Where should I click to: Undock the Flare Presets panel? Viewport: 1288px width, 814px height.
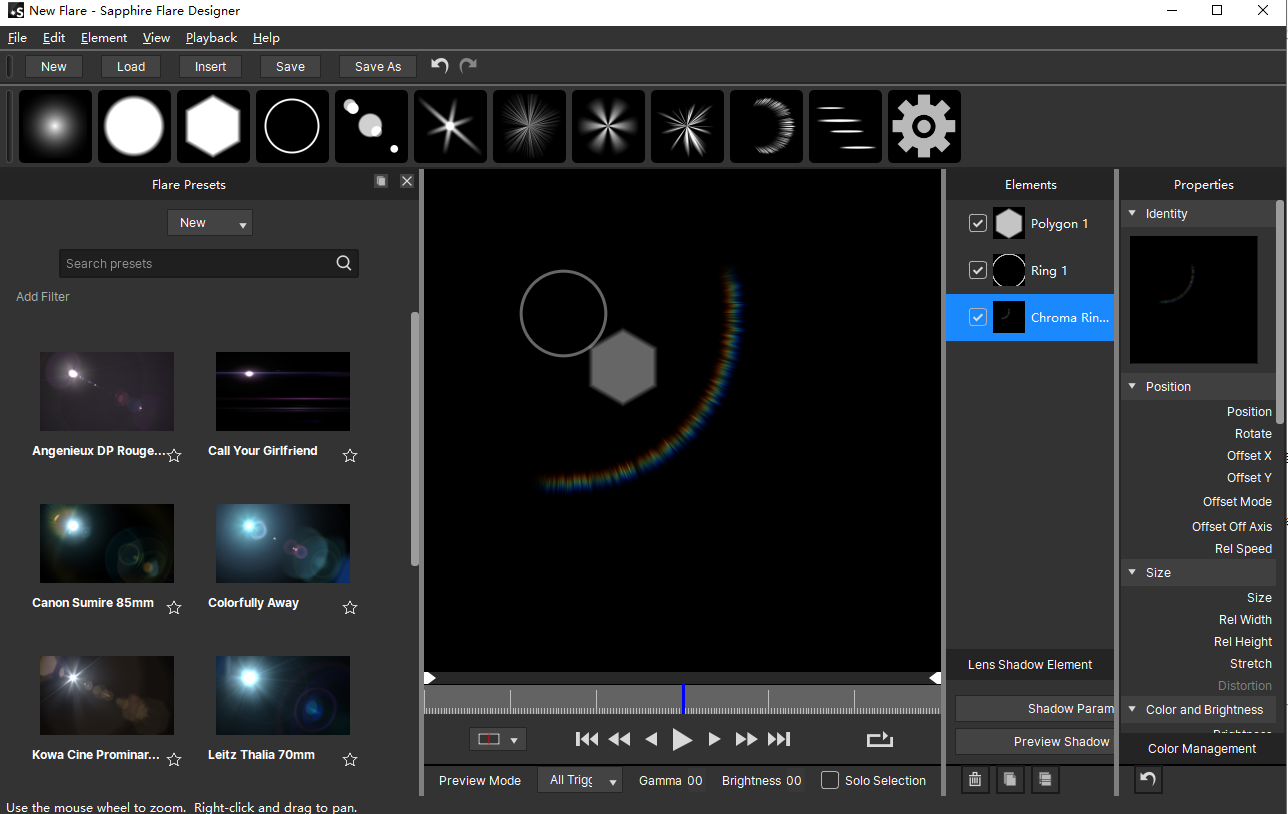[381, 181]
